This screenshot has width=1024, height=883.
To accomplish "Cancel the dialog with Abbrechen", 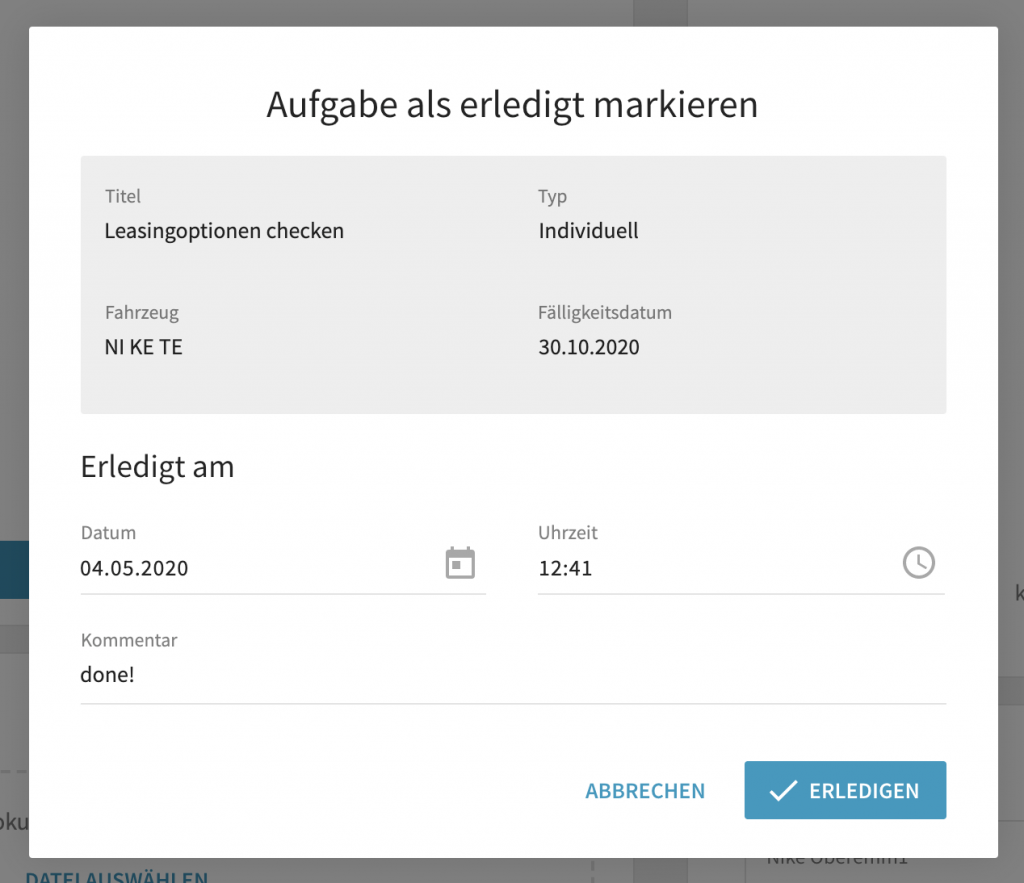I will point(645,790).
